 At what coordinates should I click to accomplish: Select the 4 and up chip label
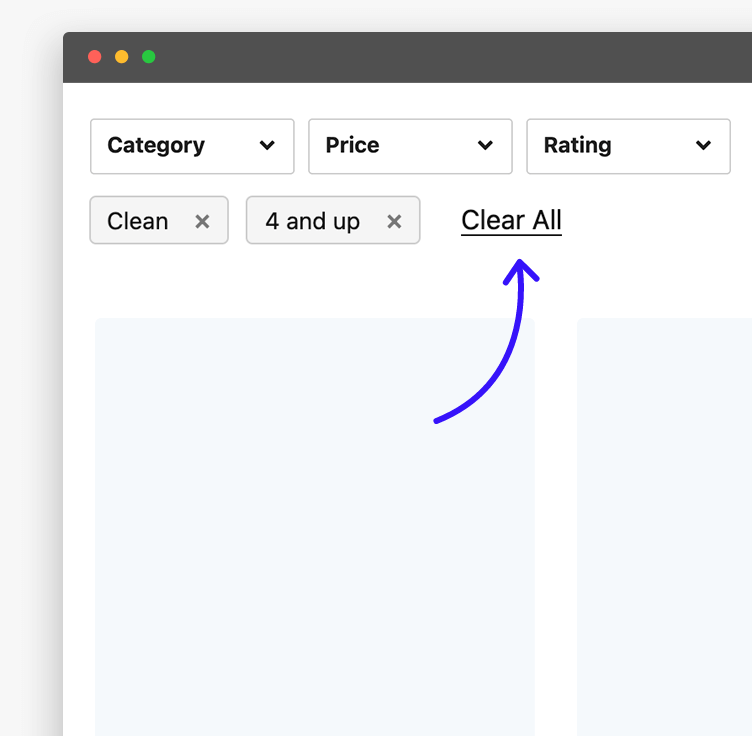tap(312, 221)
